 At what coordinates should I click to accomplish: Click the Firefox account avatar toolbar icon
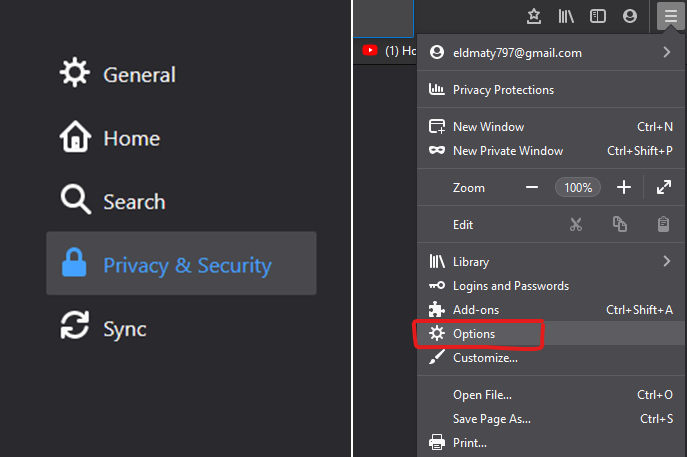coord(629,16)
